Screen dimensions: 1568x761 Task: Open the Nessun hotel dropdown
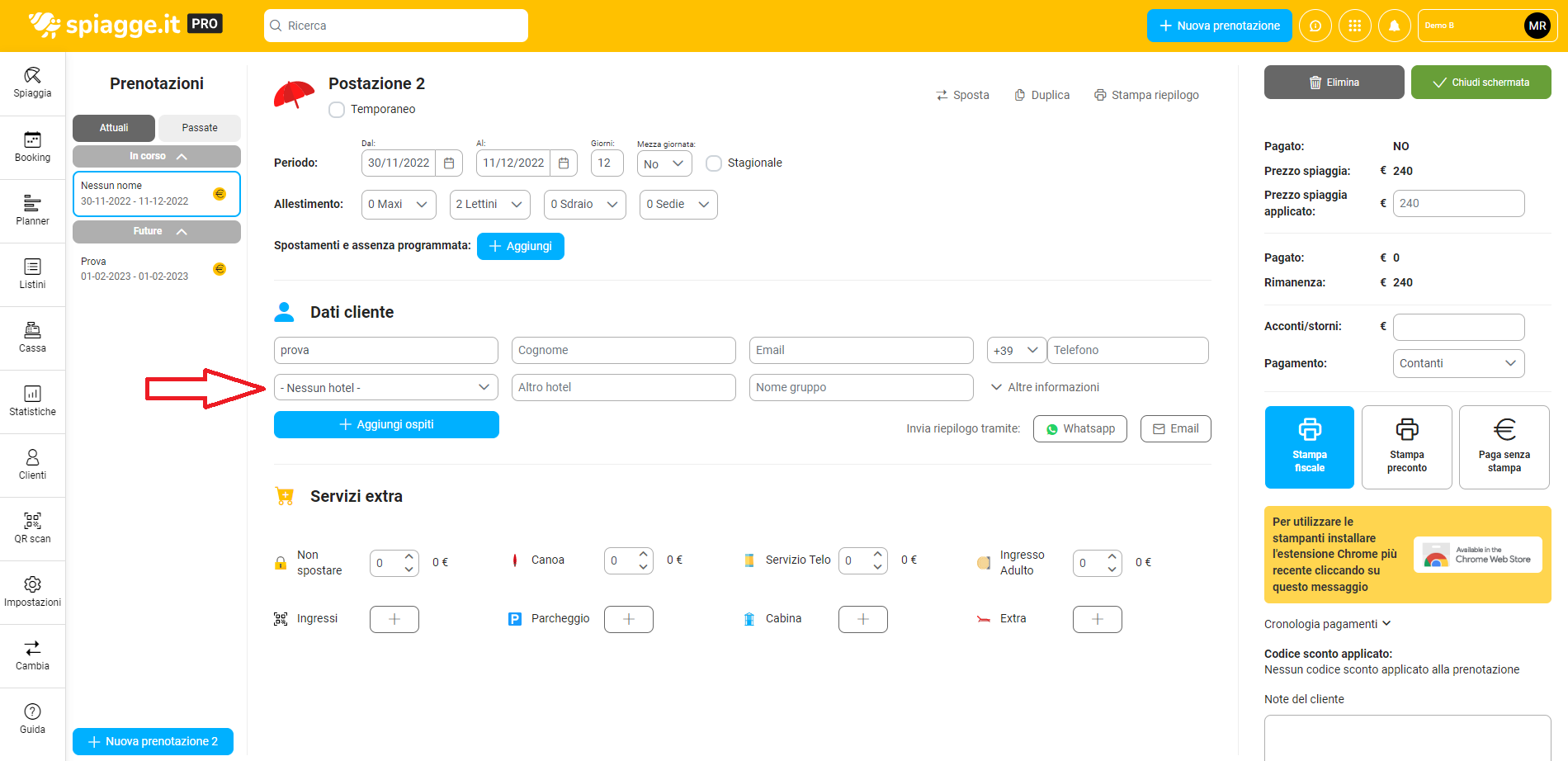click(385, 388)
